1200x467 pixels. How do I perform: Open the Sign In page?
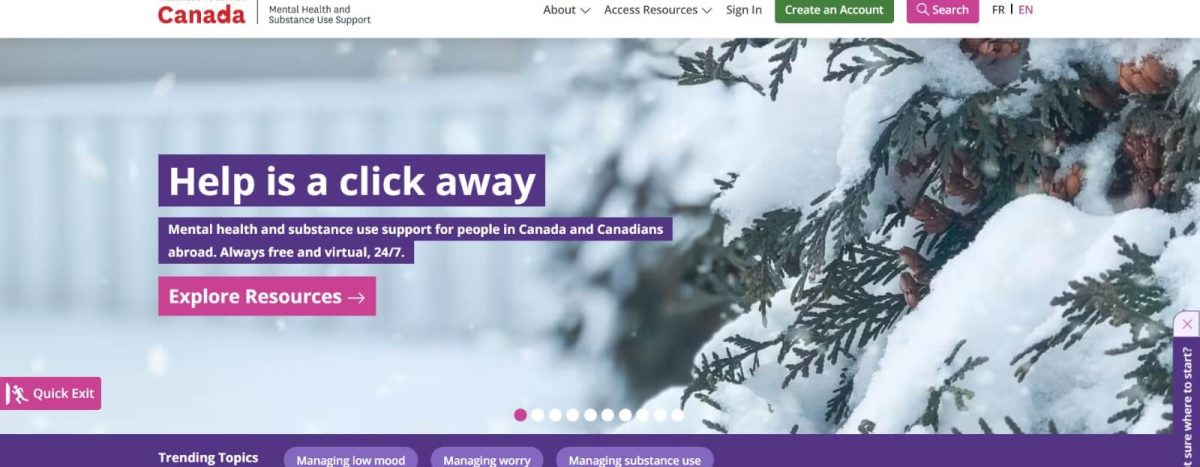click(743, 10)
